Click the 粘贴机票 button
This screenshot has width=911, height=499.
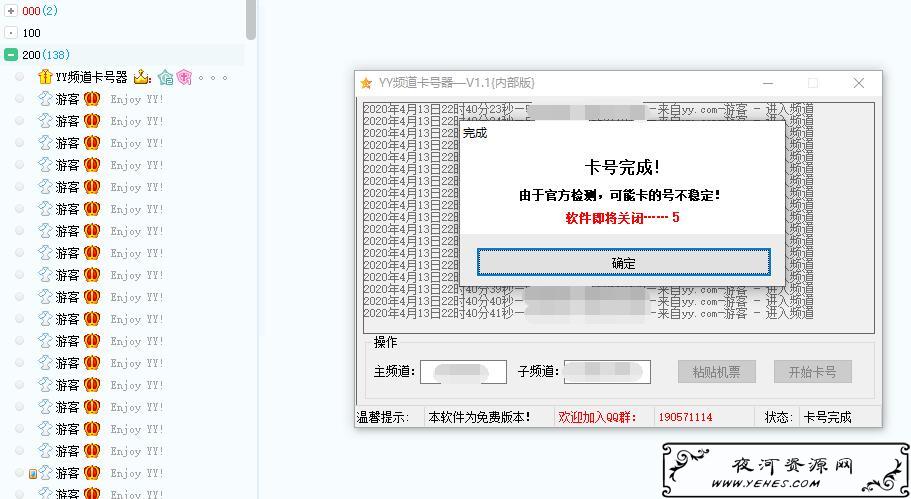click(x=716, y=372)
